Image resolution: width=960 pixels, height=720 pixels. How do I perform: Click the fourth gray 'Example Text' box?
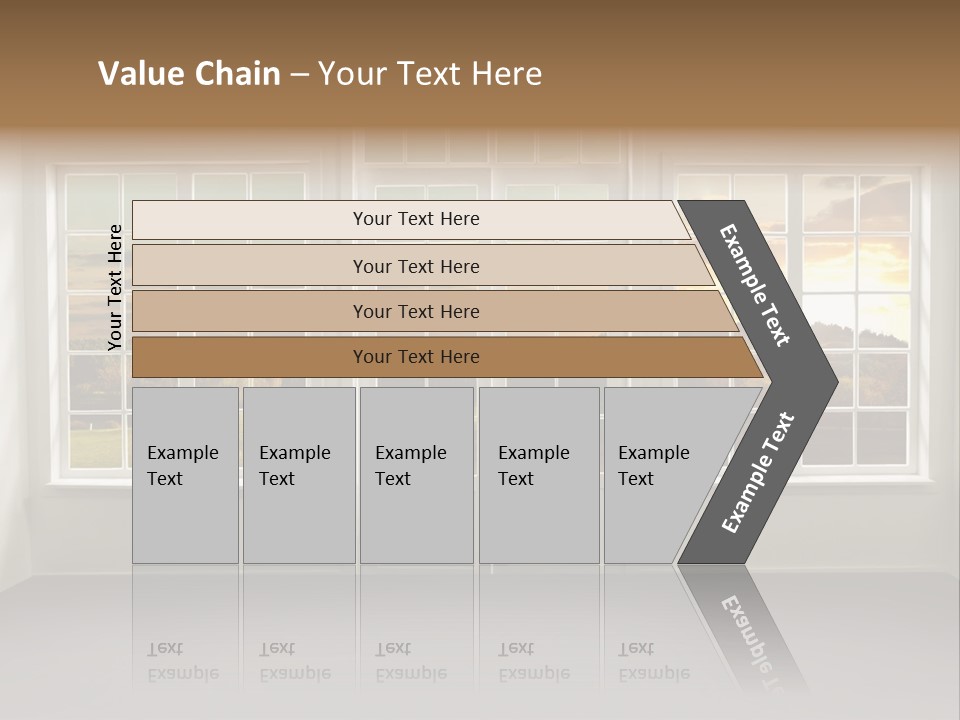point(539,475)
